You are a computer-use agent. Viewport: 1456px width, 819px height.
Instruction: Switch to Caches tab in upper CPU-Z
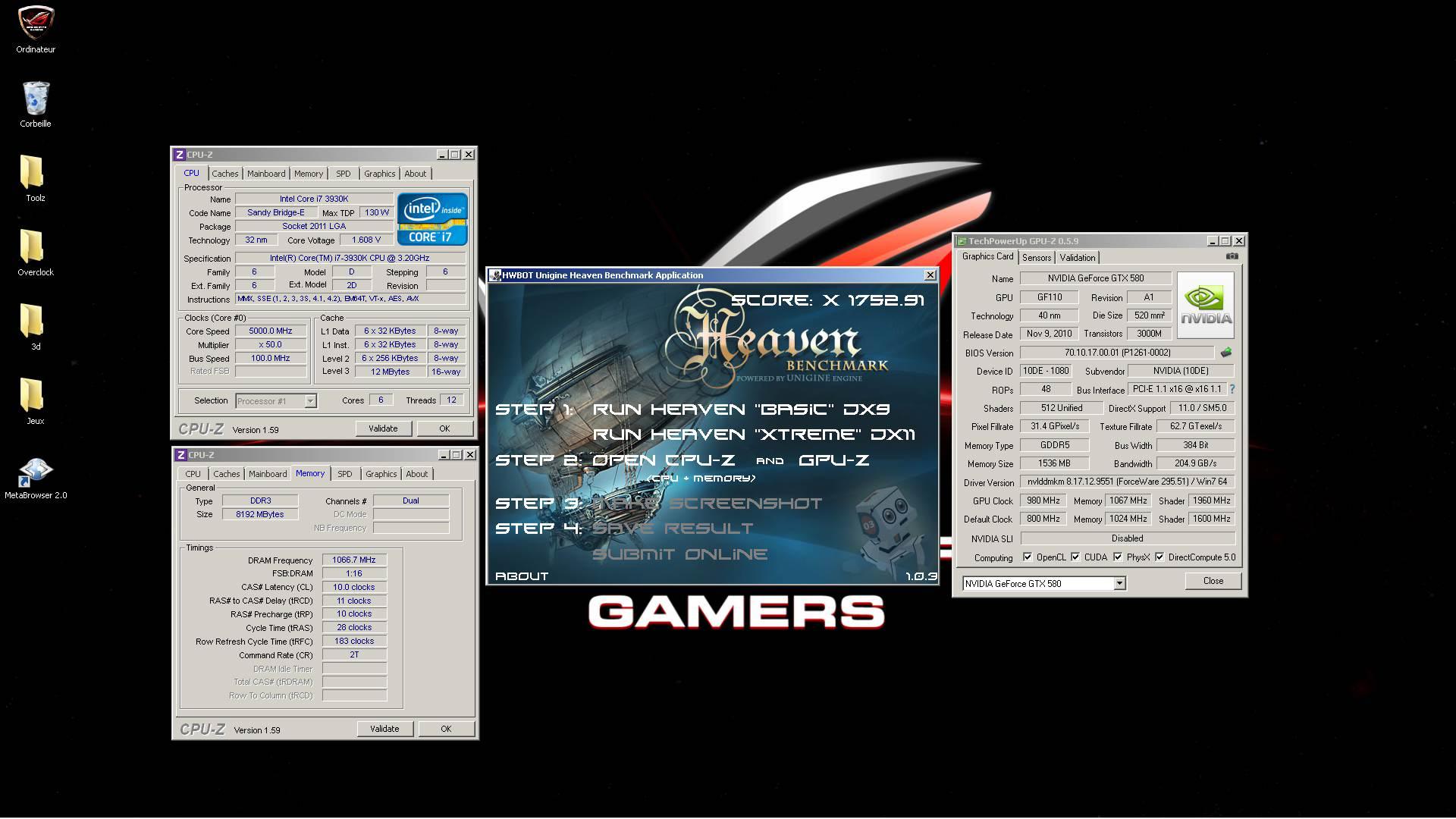point(225,174)
